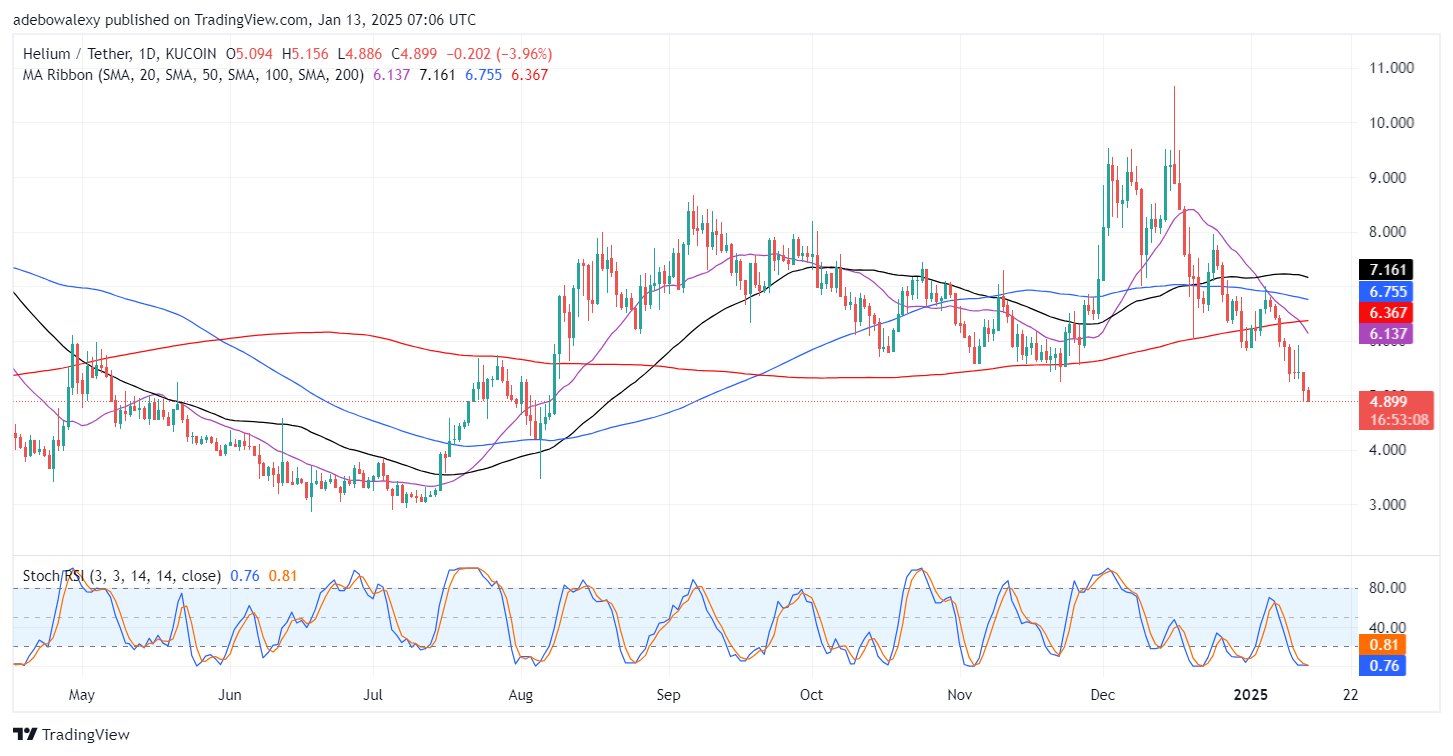Click the Sep date axis label
Viewport: 1453px width, 756px height.
[x=668, y=695]
